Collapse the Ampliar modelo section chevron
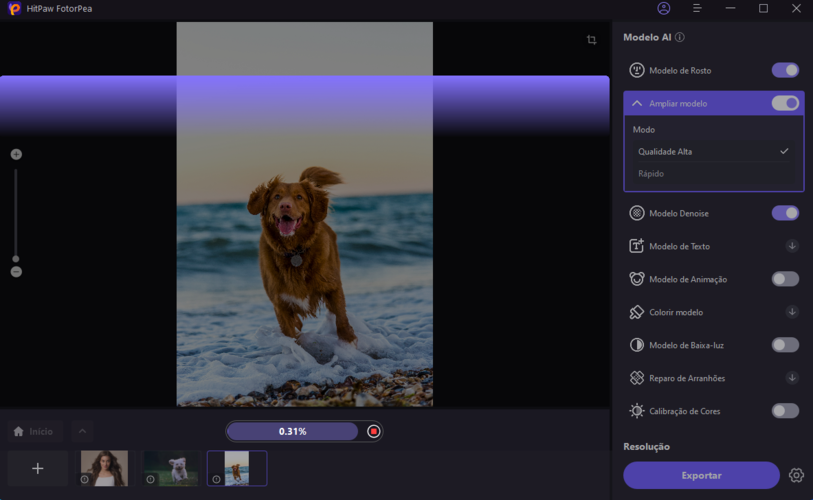The height and width of the screenshot is (500, 813). (637, 104)
